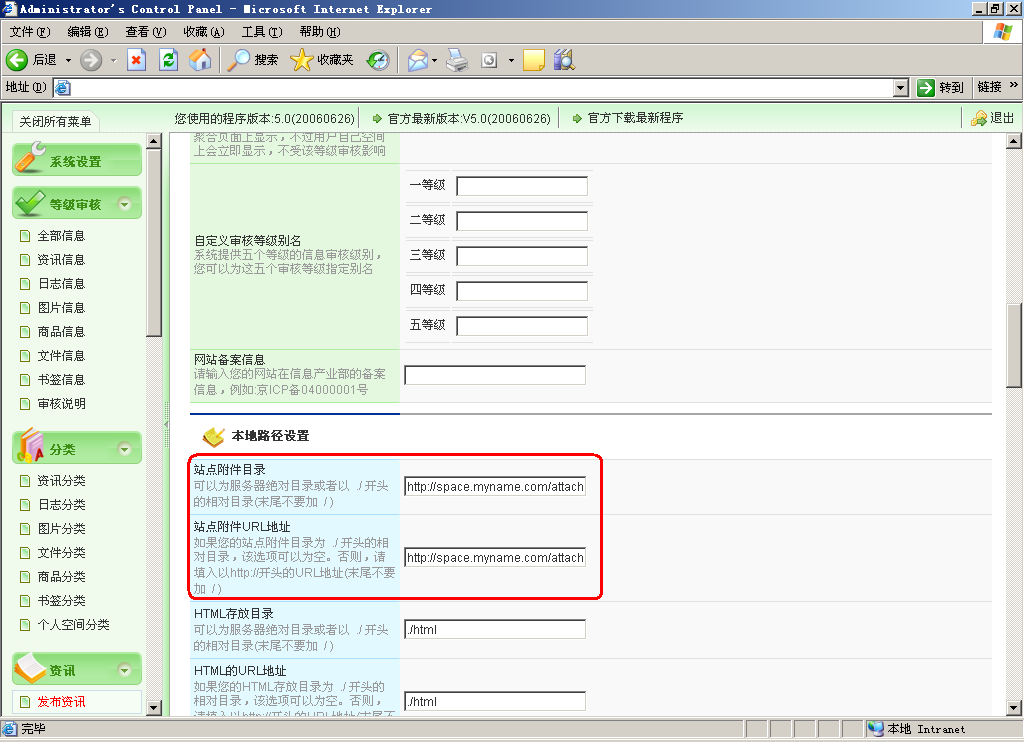Click the Research toolbar icon
This screenshot has width=1024, height=742.
(564, 60)
